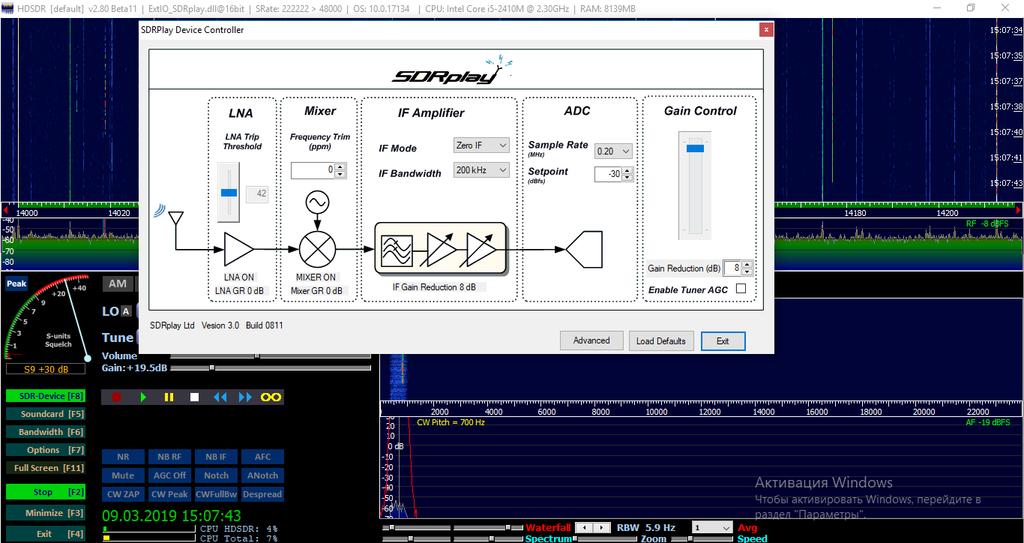Increase the ADC Setpoint value
This screenshot has height=543, width=1024.
pyautogui.click(x=628, y=171)
